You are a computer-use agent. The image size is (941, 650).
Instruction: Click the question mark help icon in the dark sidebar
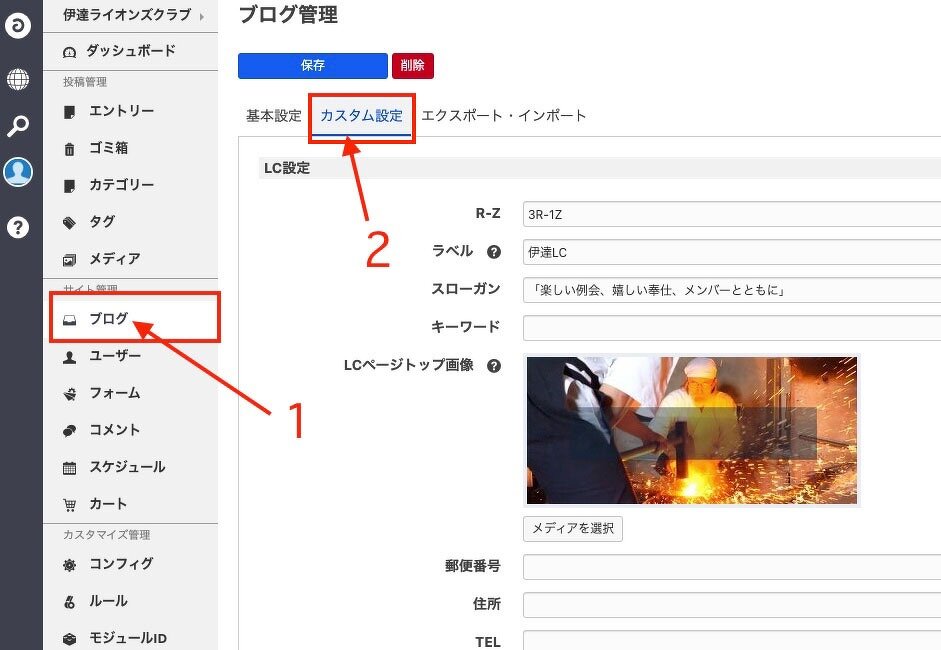[x=18, y=227]
